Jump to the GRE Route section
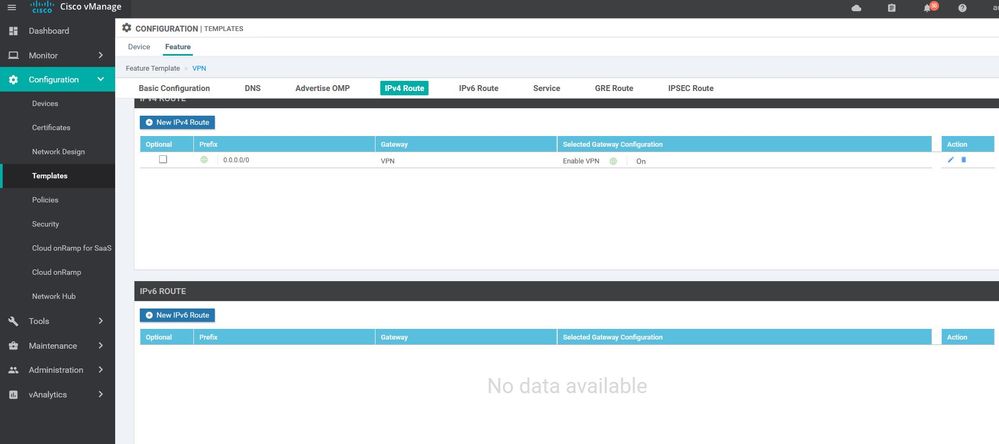This screenshot has width=999, height=444. pyautogui.click(x=614, y=89)
